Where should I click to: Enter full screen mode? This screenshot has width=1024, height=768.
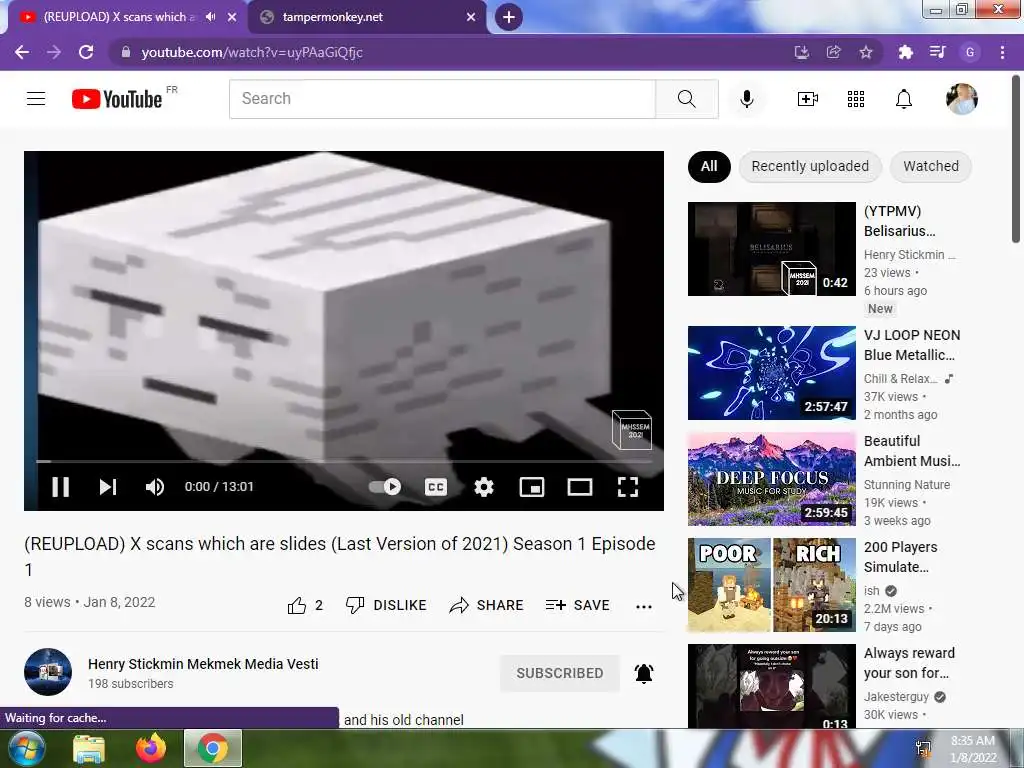pyautogui.click(x=628, y=487)
